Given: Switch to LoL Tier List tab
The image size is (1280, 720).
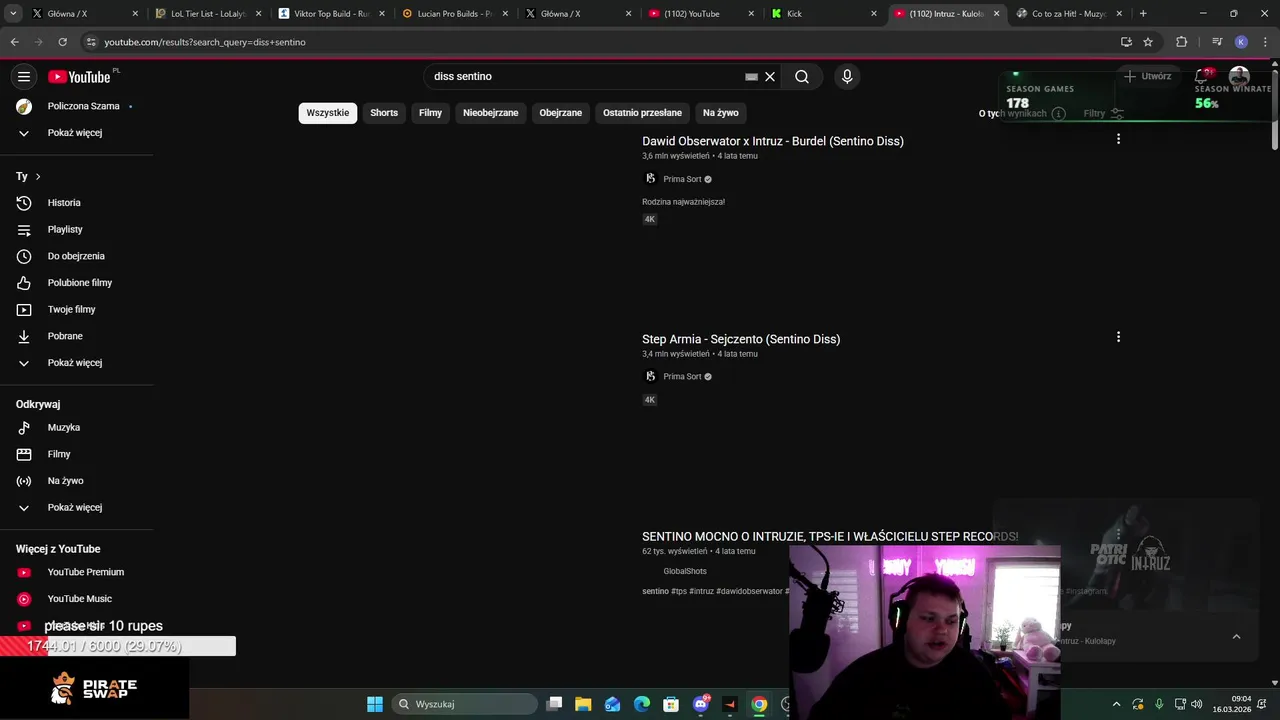Looking at the screenshot, I should 208,14.
